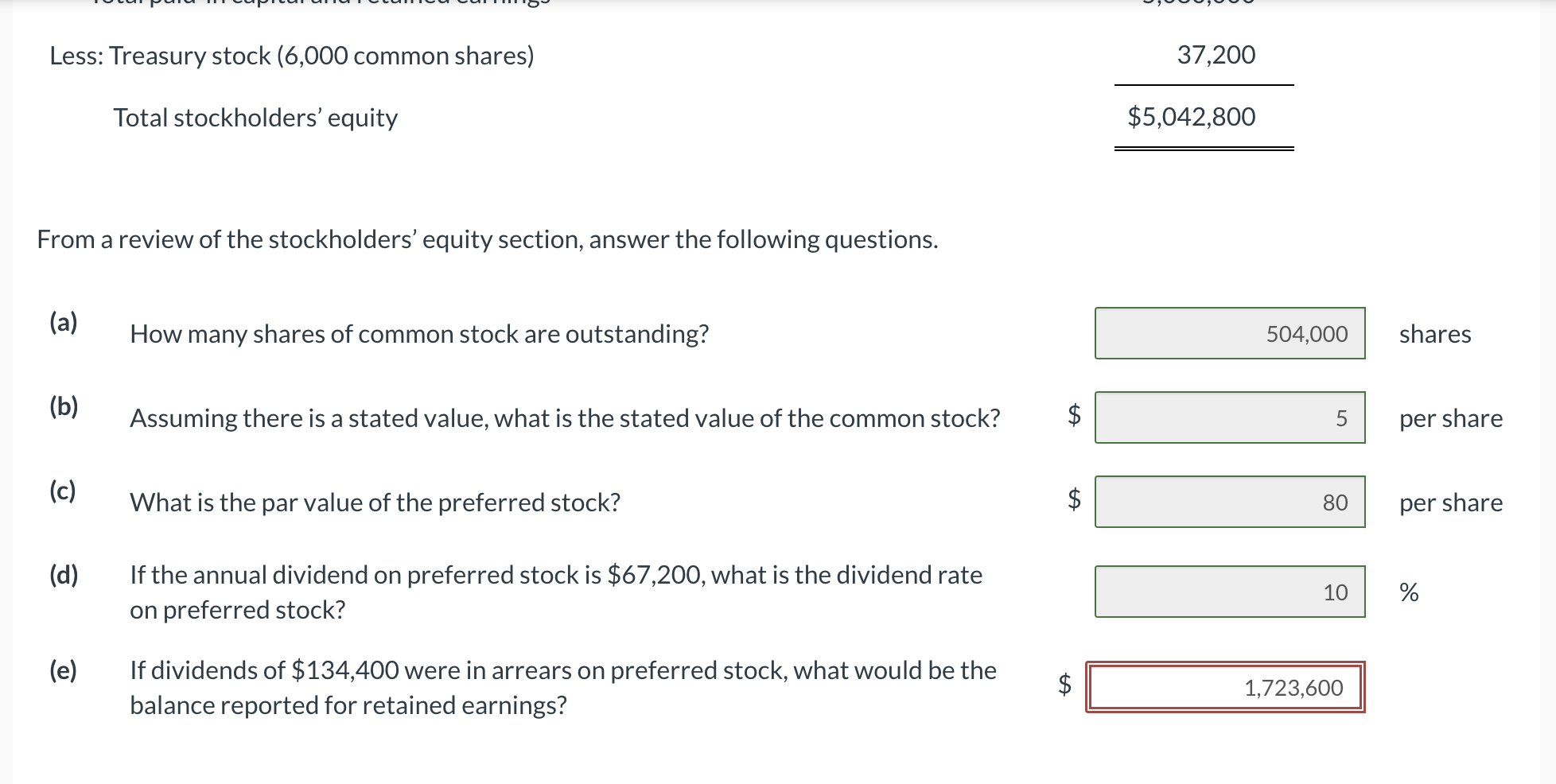The image size is (1556, 784).
Task: Select the stated value input showing 5
Action: (1229, 418)
